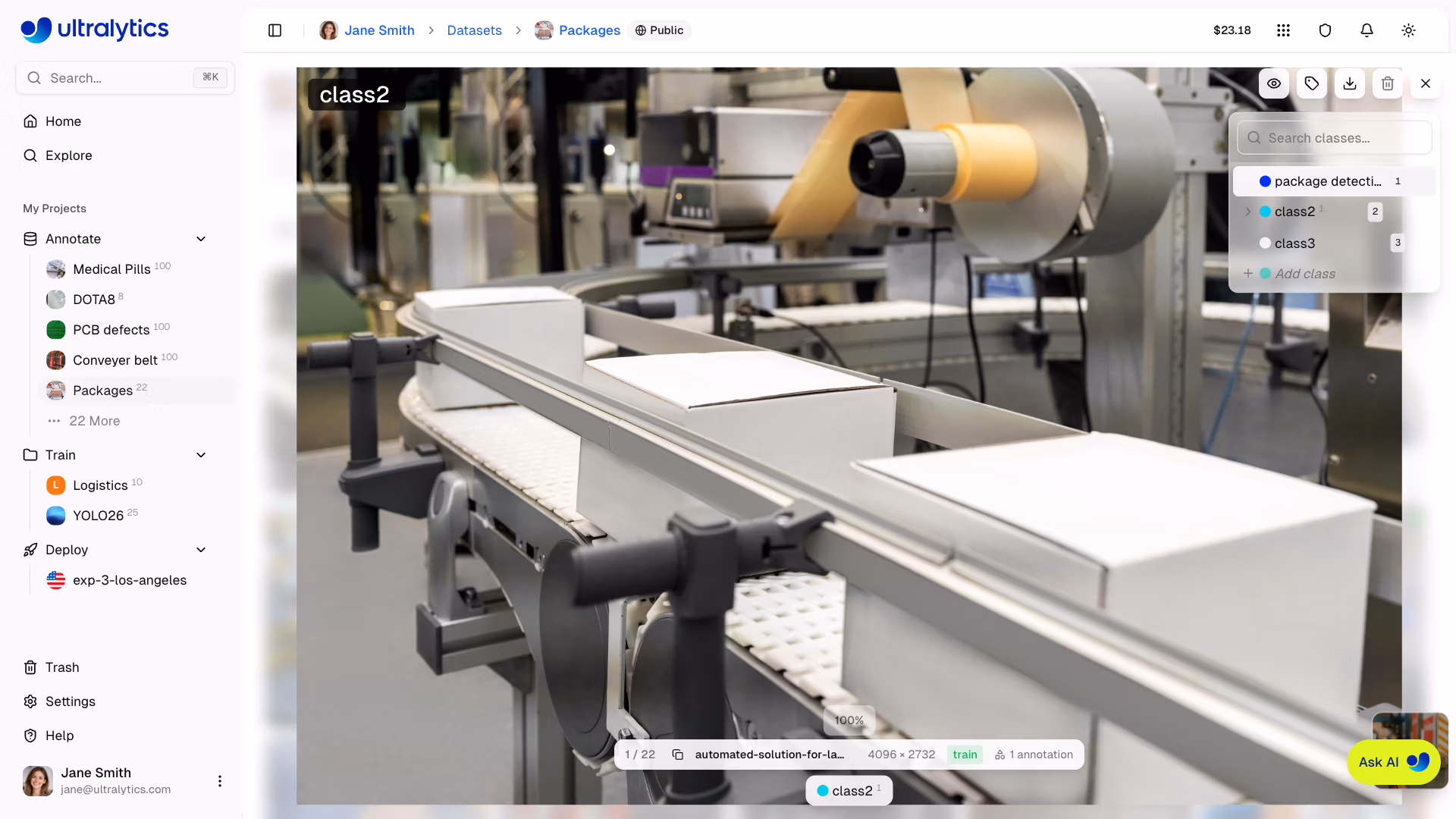
Task: Copy the image filename icon
Action: 678,755
